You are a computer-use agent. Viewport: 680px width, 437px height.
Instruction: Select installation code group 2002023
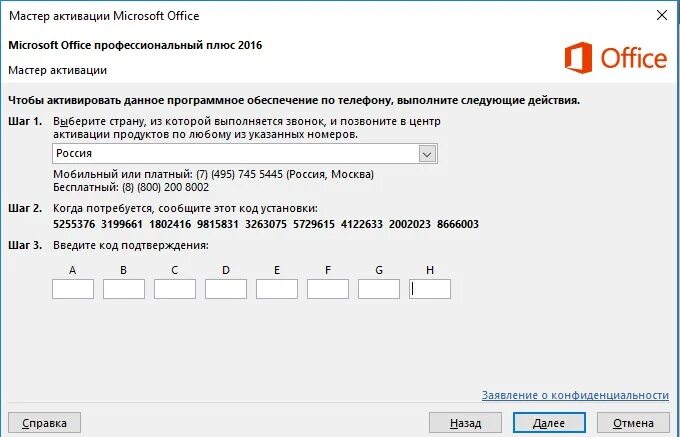point(410,224)
